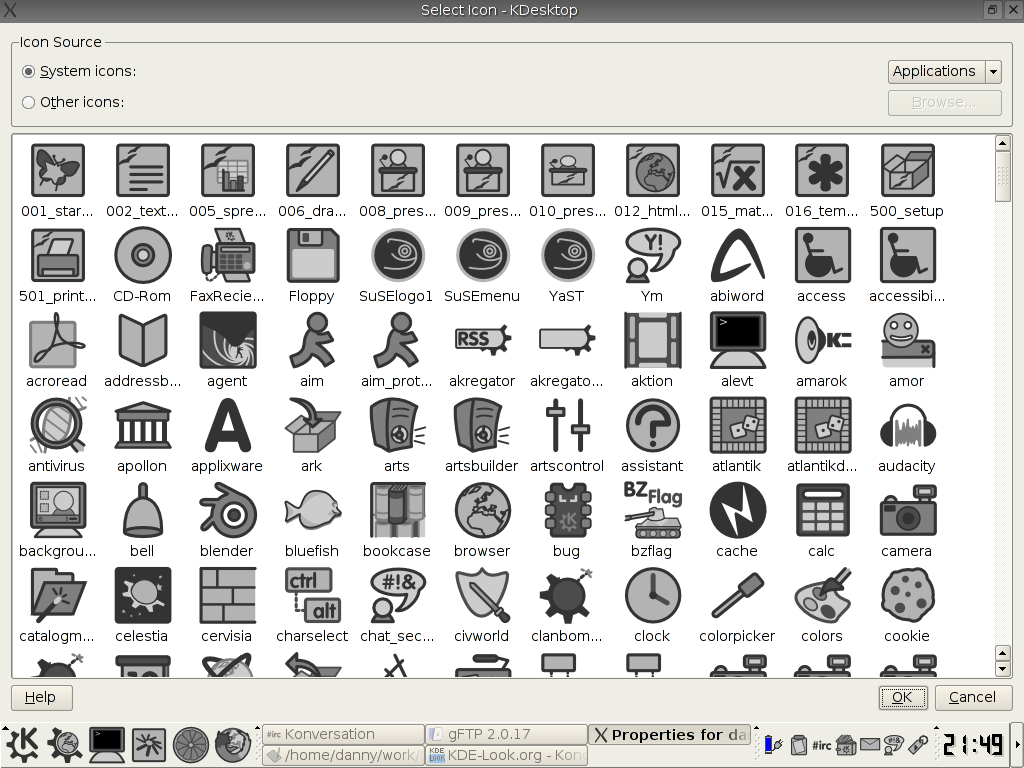Image resolution: width=1024 pixels, height=768 pixels.
Task: Click the bottom scrollbar down arrow
Action: point(1003,669)
